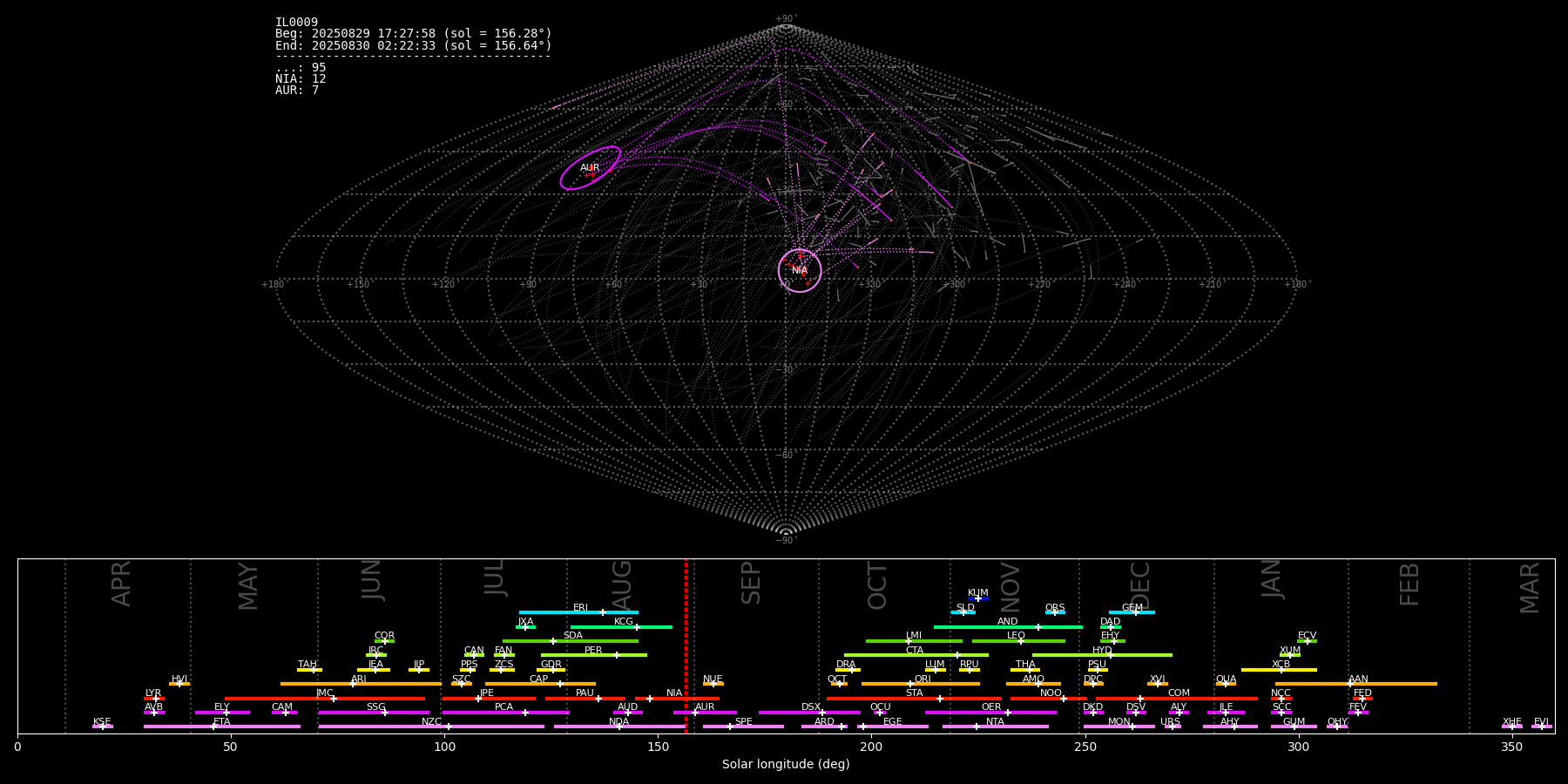Click the AUG month label

[622, 583]
